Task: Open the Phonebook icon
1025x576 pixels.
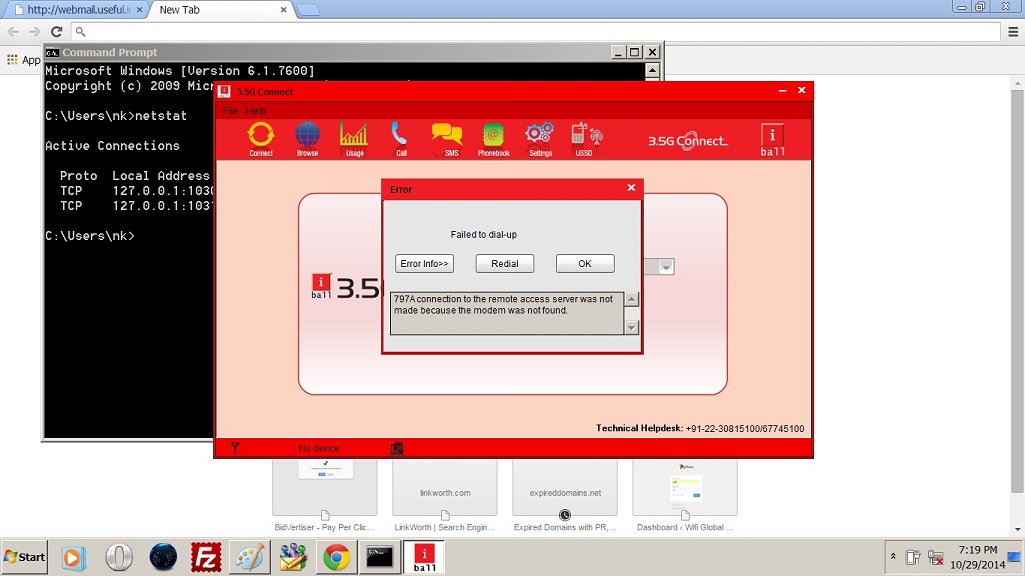Action: click(493, 138)
